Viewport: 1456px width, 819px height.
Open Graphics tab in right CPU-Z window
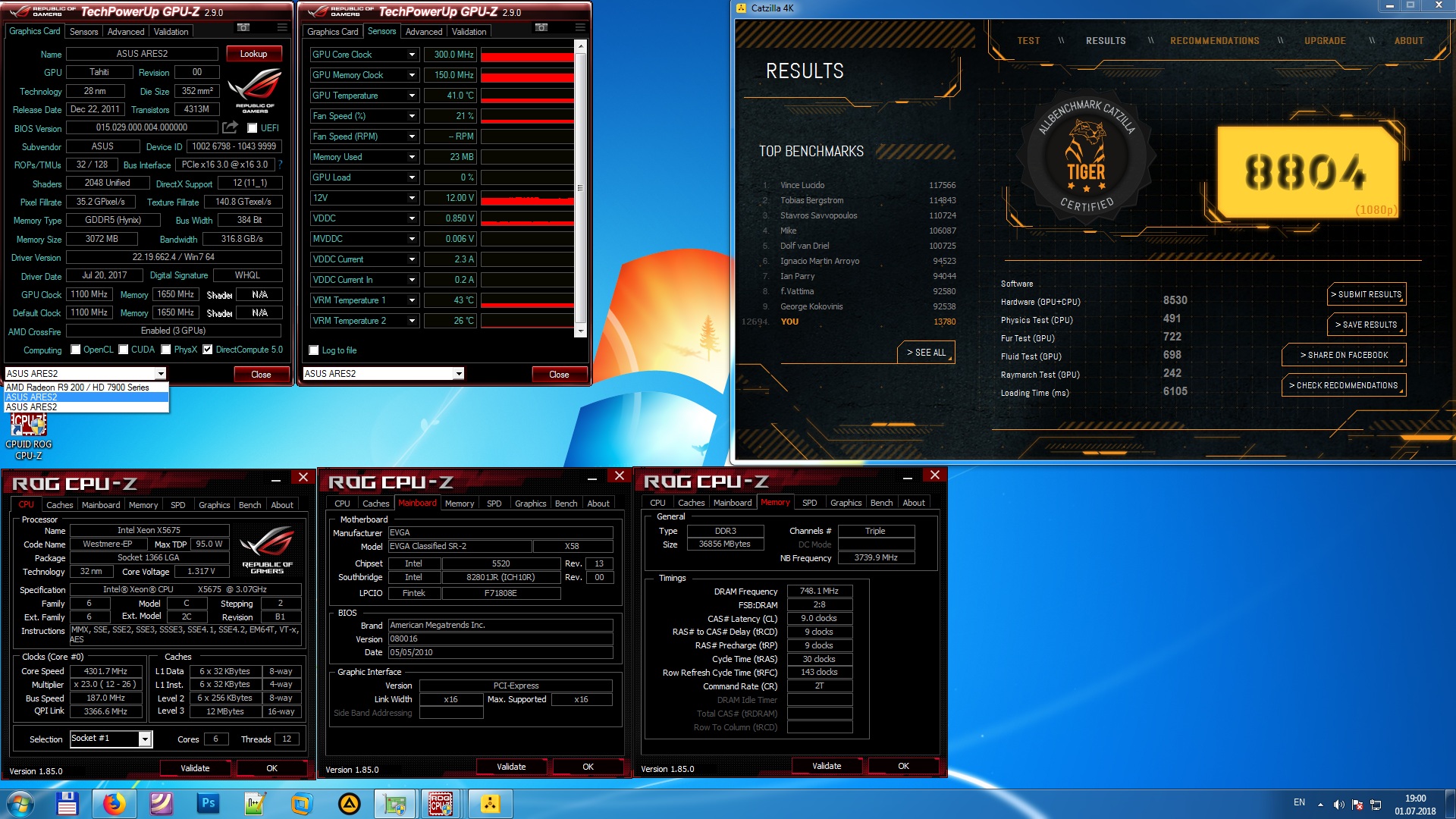[x=846, y=503]
